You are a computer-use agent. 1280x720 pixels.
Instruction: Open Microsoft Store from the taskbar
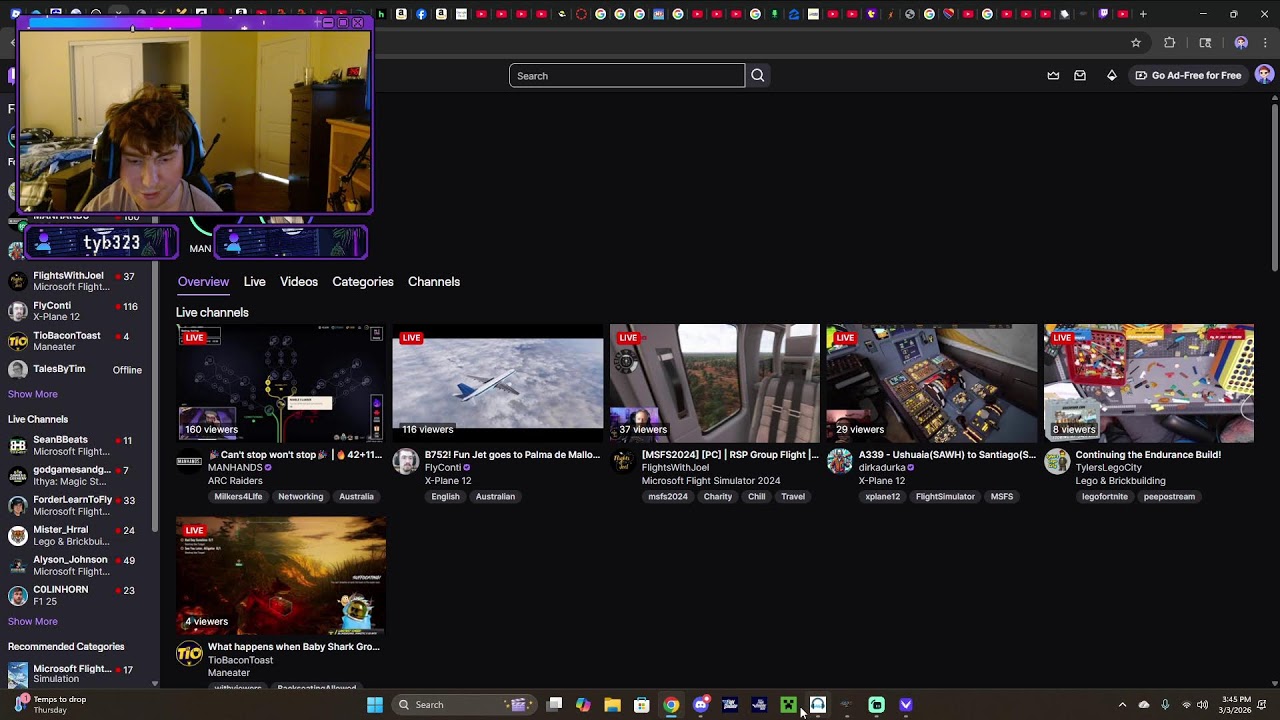[642, 705]
